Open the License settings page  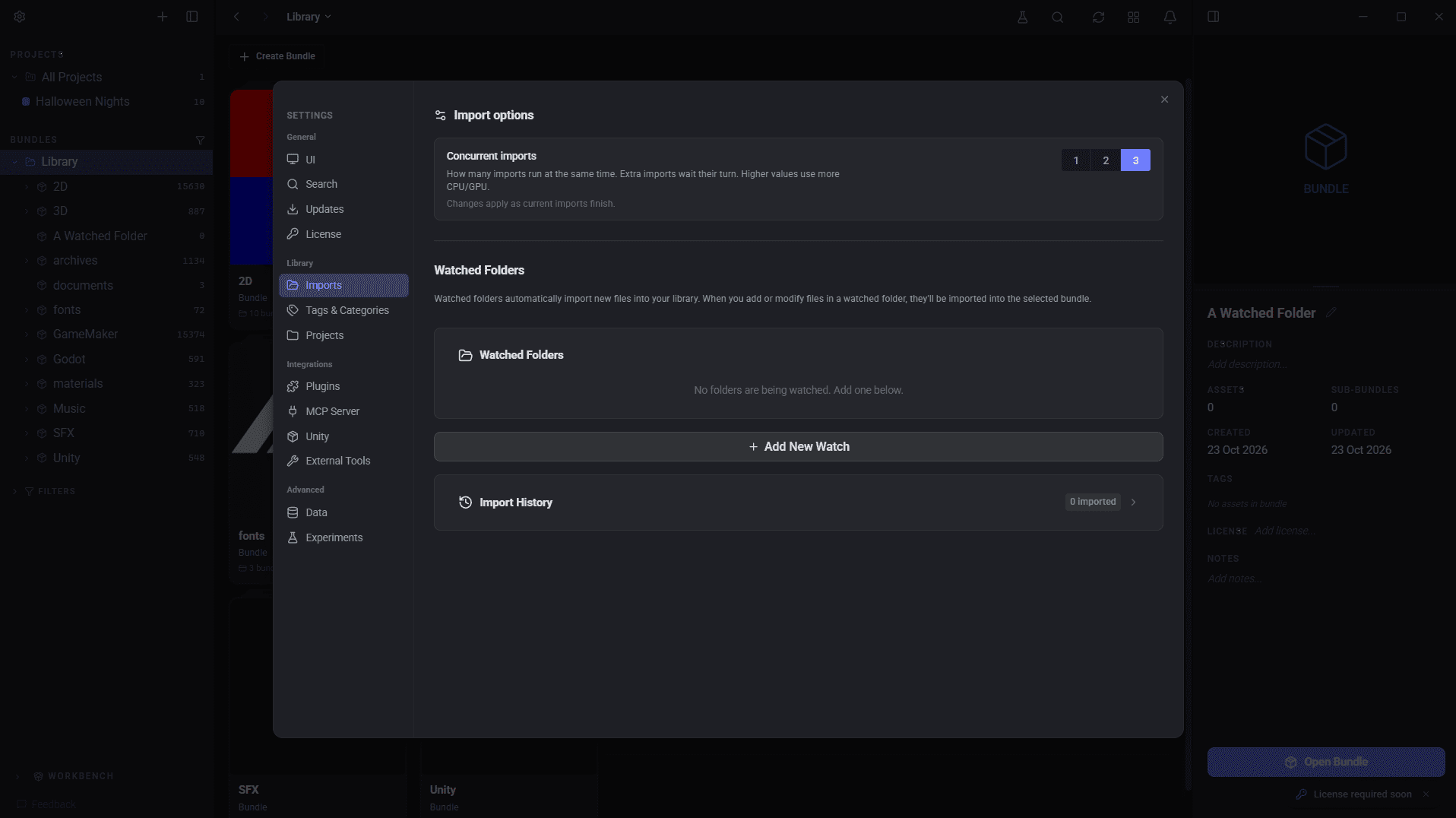pyautogui.click(x=343, y=234)
